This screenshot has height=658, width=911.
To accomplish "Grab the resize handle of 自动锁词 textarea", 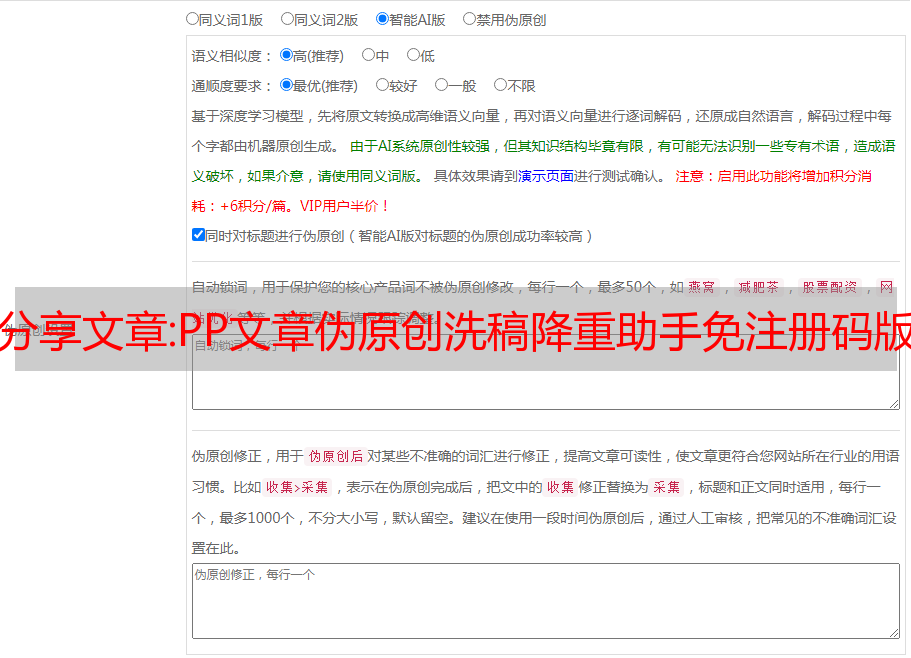I will point(894,404).
